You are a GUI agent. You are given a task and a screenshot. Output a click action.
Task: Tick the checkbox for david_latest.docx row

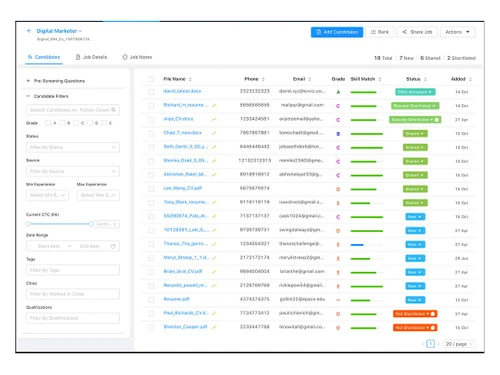[151, 92]
